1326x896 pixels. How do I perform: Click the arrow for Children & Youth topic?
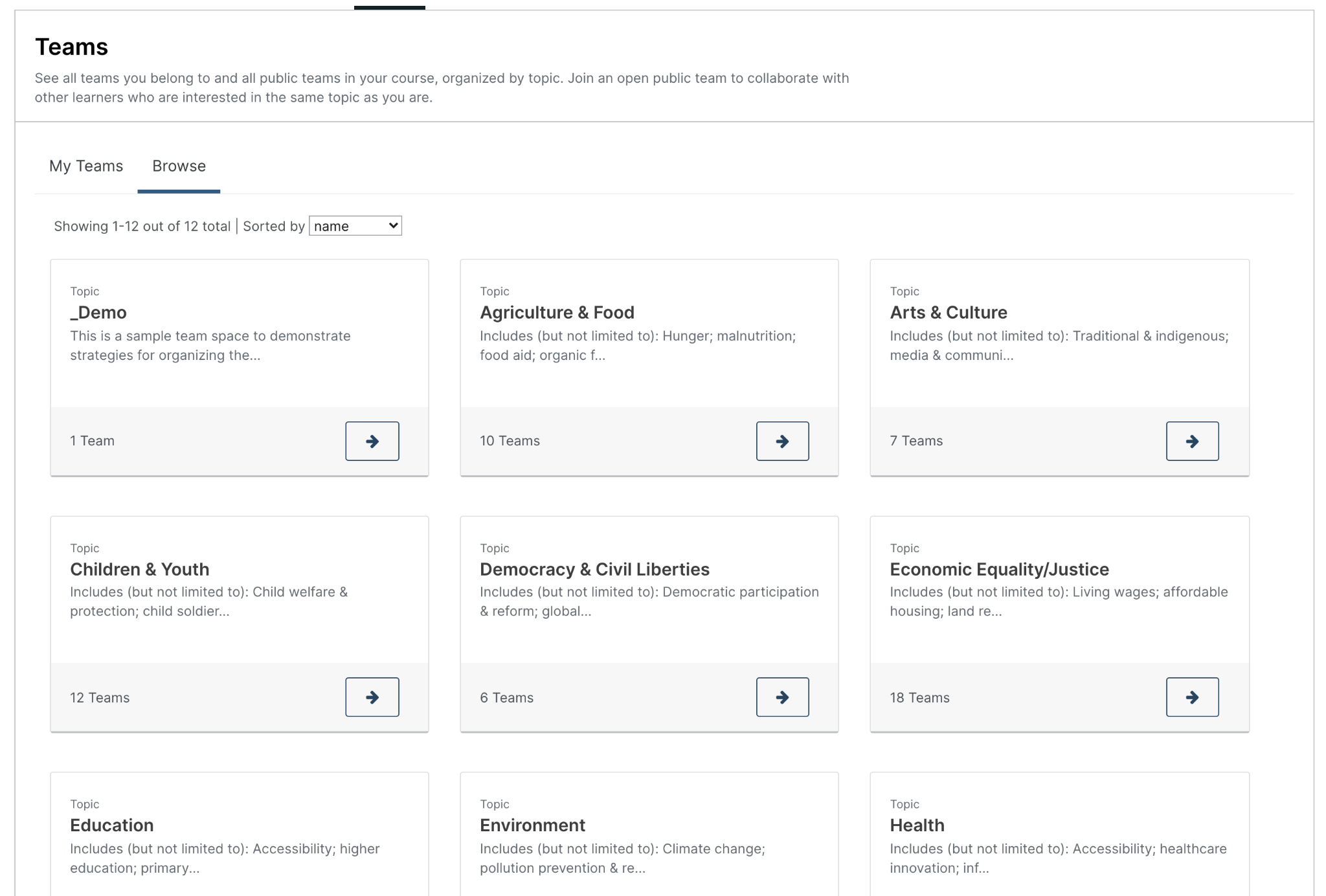(372, 697)
